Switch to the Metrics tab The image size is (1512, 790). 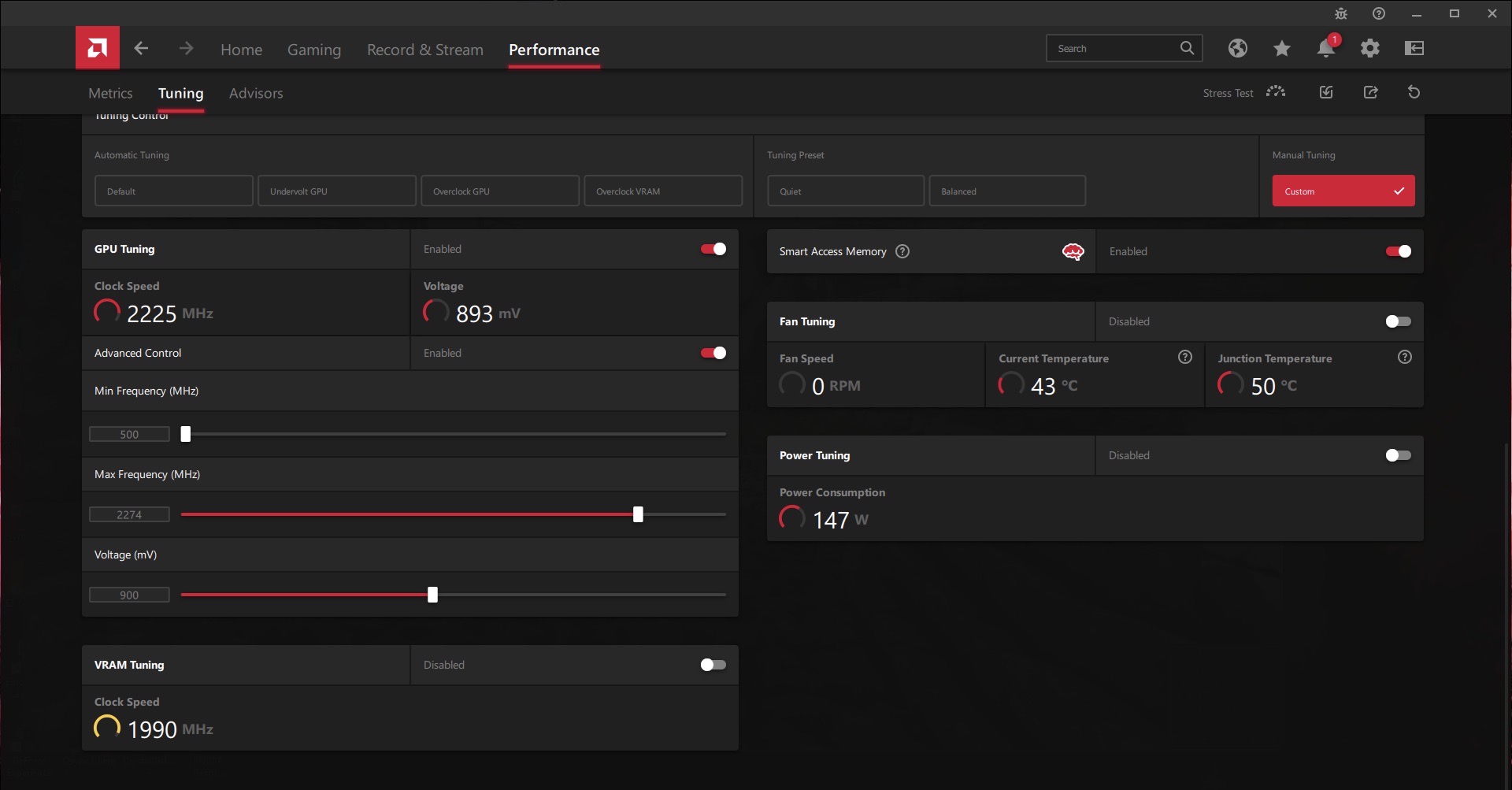[x=110, y=92]
